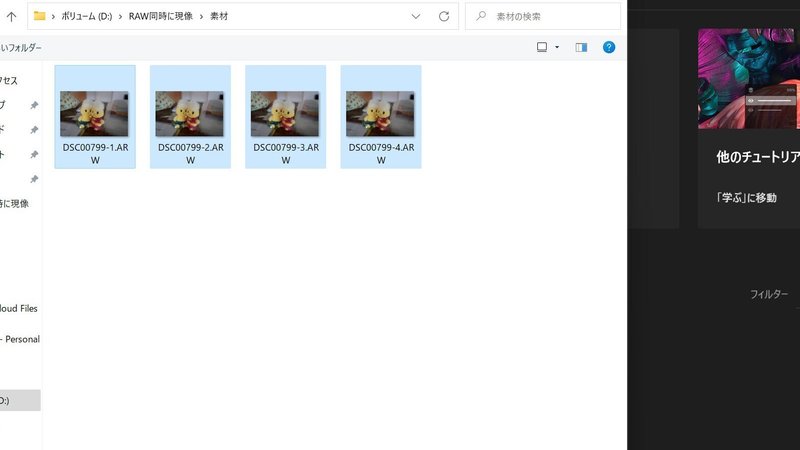Select thumbnail of DSC00799-1.ARW
The width and height of the screenshot is (800, 450).
pyautogui.click(x=94, y=114)
